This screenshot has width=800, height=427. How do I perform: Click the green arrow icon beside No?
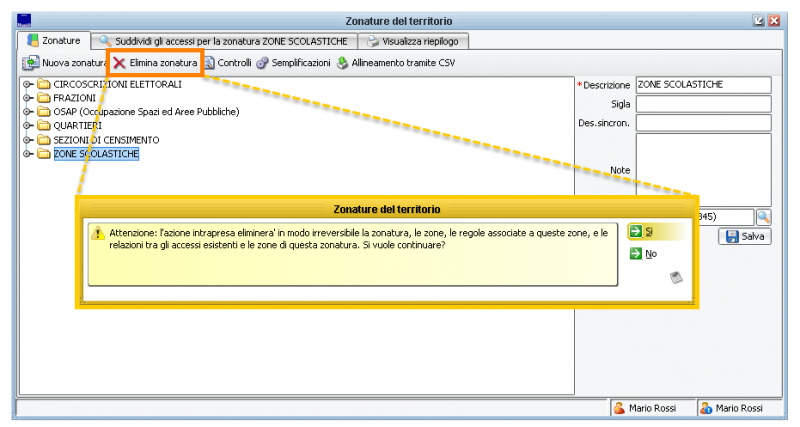pyautogui.click(x=636, y=254)
